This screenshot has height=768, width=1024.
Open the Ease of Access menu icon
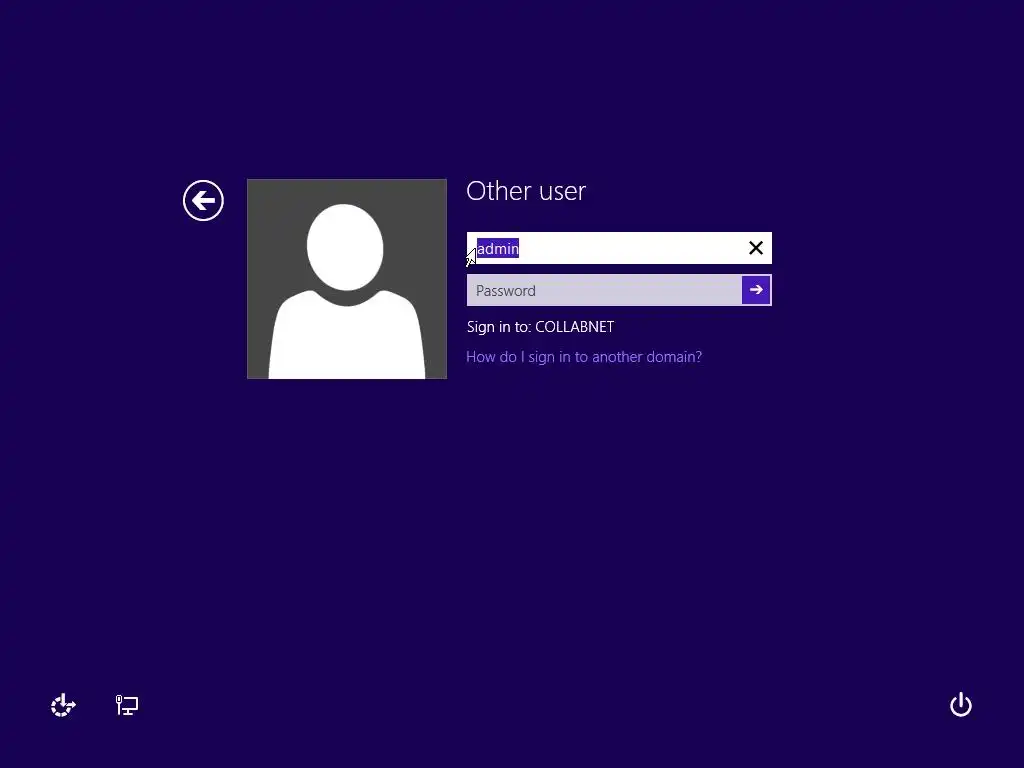(63, 705)
